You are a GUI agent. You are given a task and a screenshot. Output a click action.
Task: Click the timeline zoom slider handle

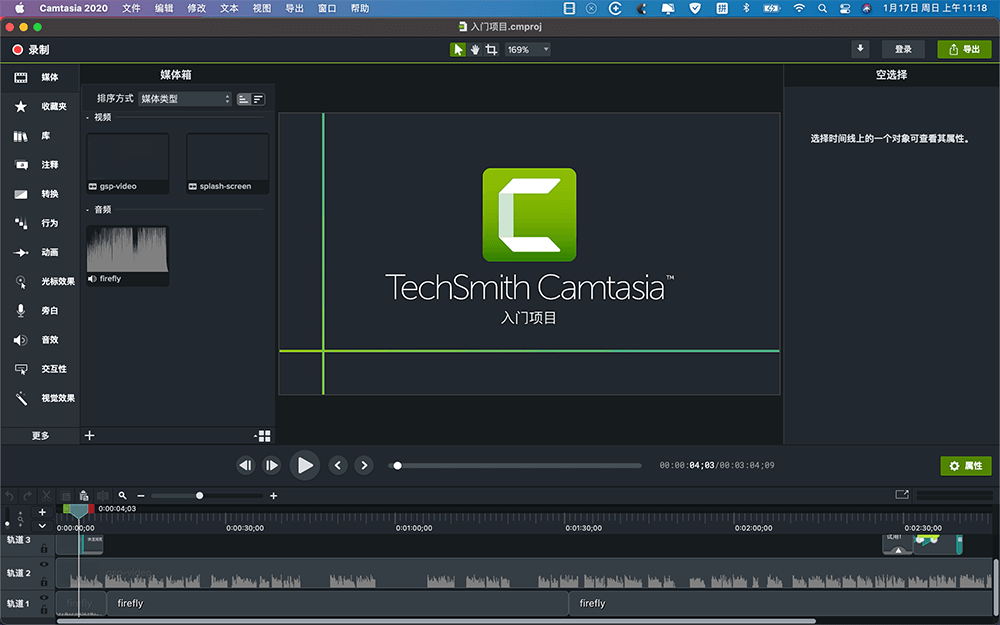point(200,496)
